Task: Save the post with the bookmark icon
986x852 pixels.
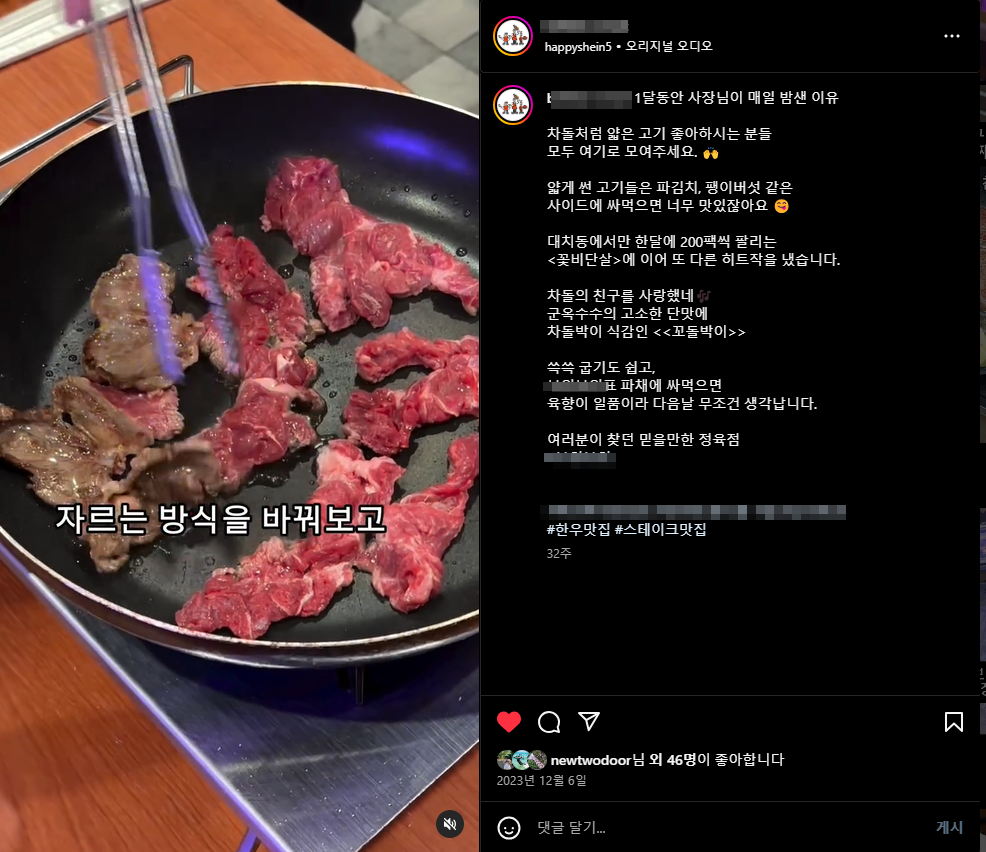Action: 953,722
